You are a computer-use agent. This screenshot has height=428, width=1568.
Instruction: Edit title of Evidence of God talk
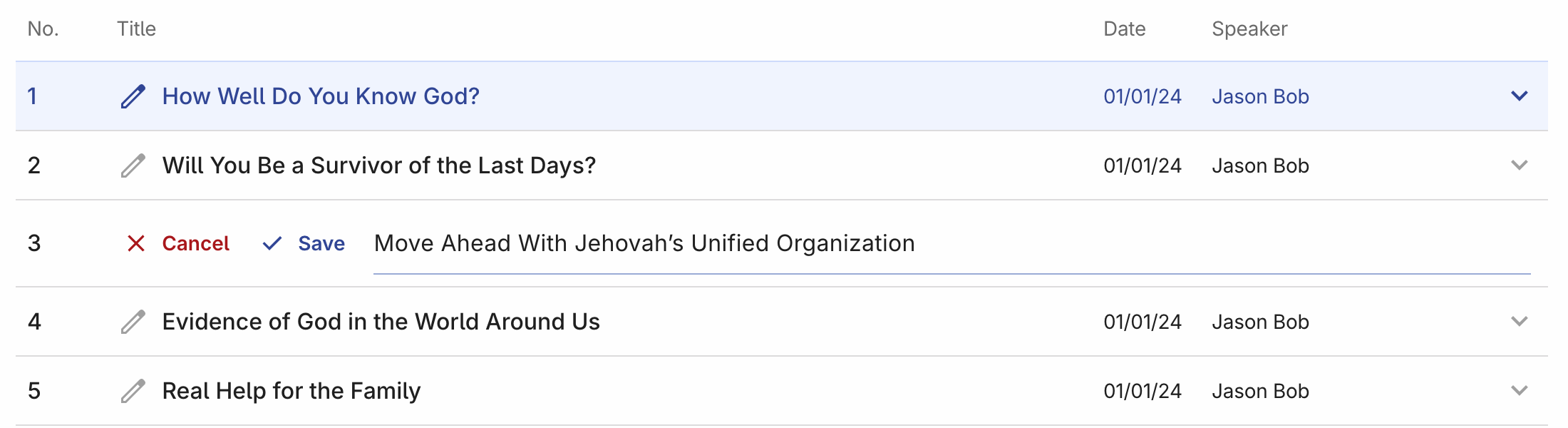[133, 322]
